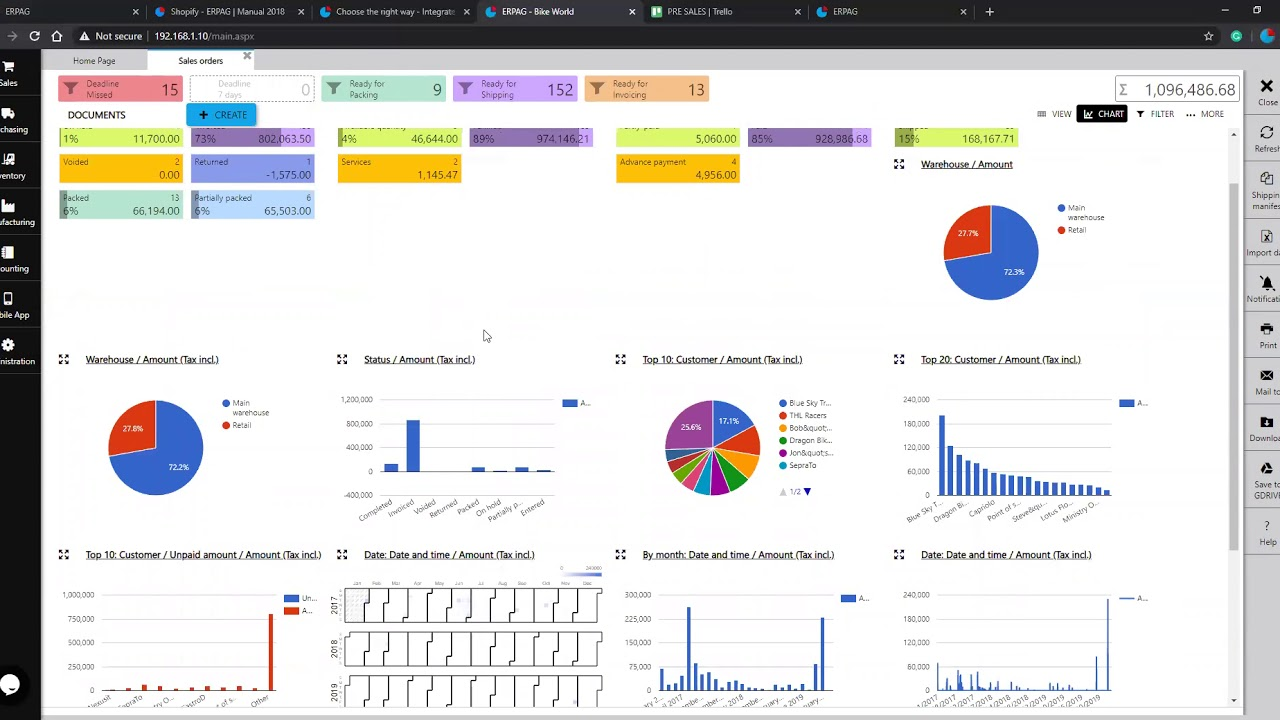Open the Status / Amount (Tax incl.) chart title
Image resolution: width=1280 pixels, height=720 pixels.
pos(419,359)
